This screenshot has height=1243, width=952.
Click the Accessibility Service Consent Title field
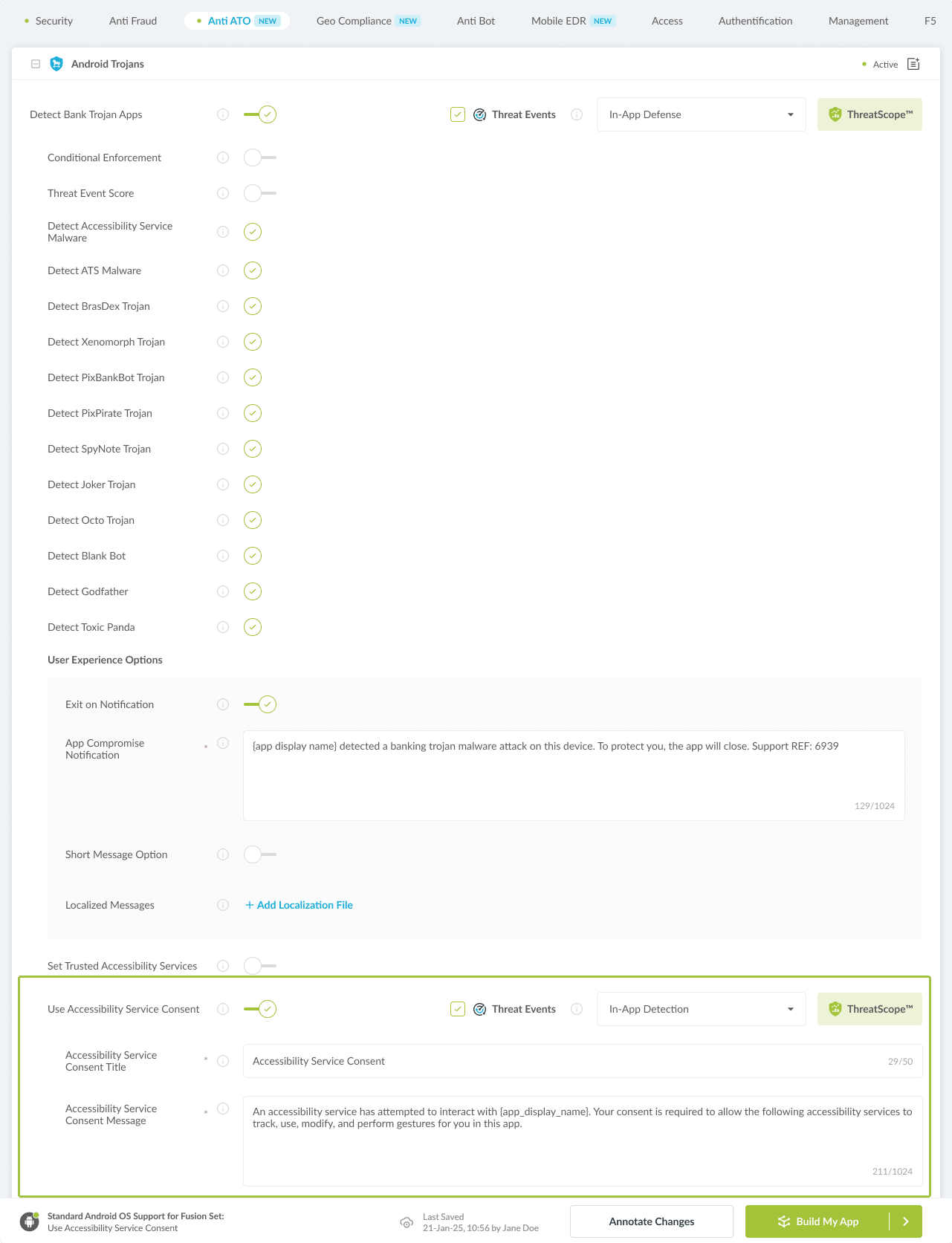tap(565, 1061)
